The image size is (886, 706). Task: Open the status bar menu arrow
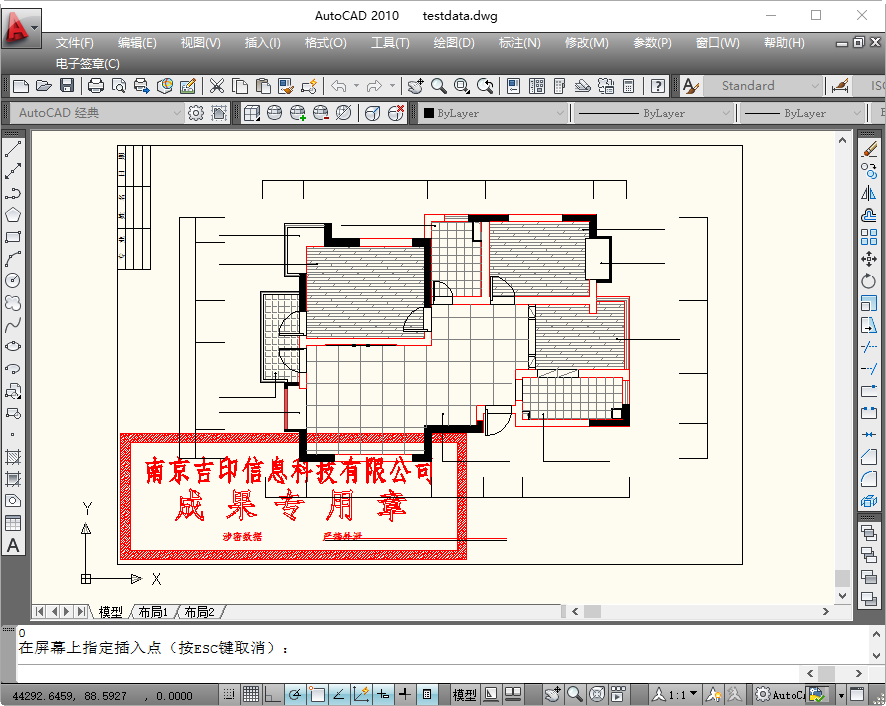click(x=841, y=695)
